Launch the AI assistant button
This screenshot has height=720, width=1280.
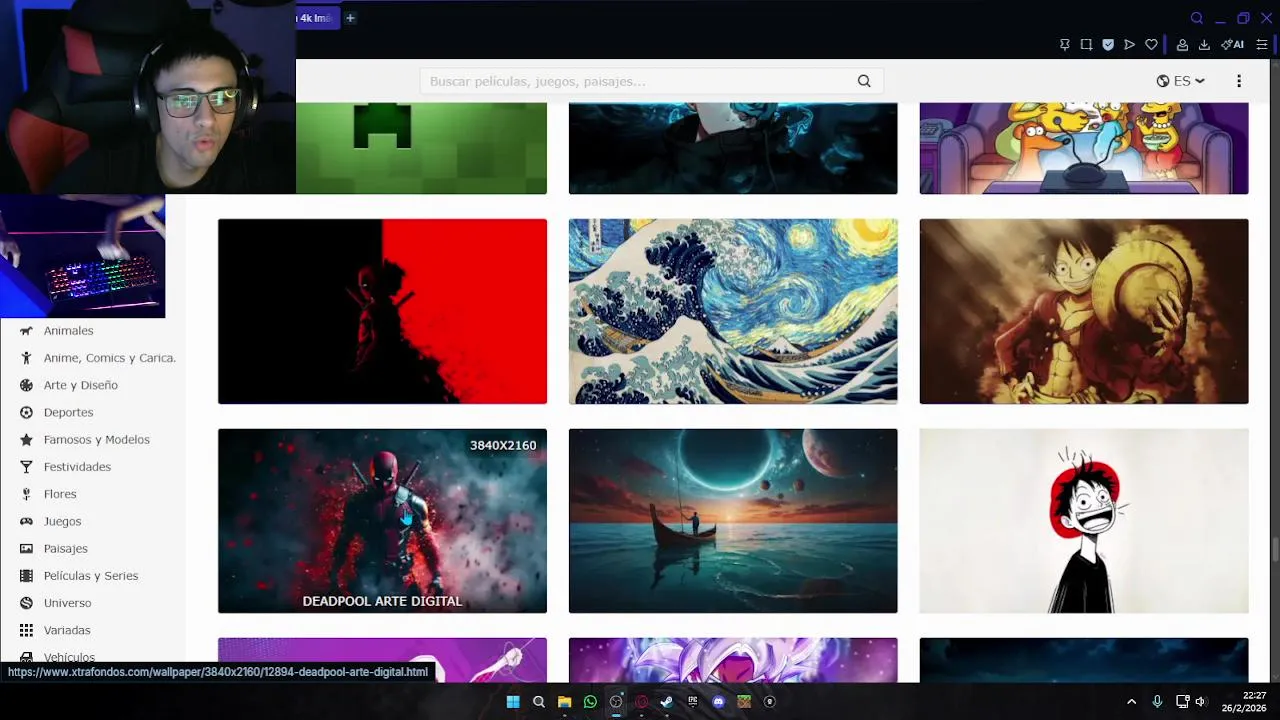coord(1233,45)
